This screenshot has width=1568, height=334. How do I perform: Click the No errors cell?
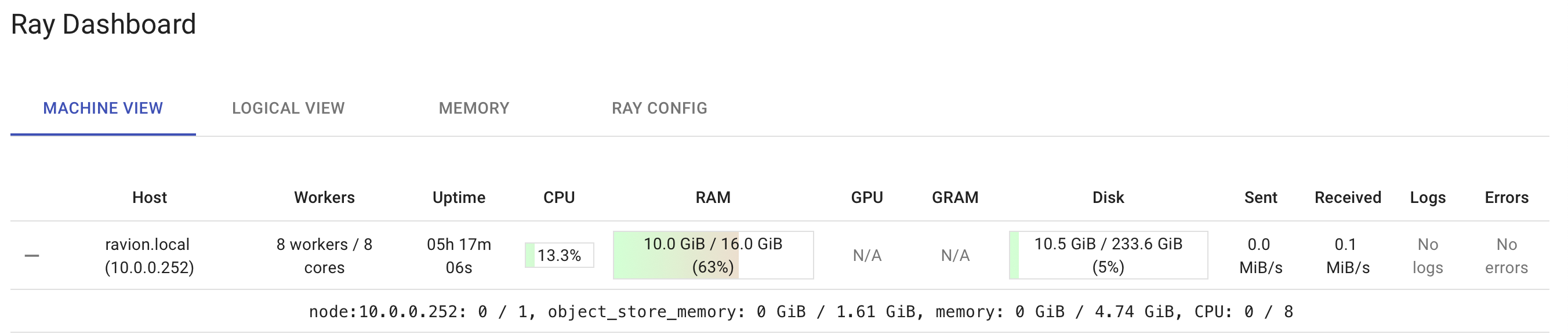point(1506,256)
